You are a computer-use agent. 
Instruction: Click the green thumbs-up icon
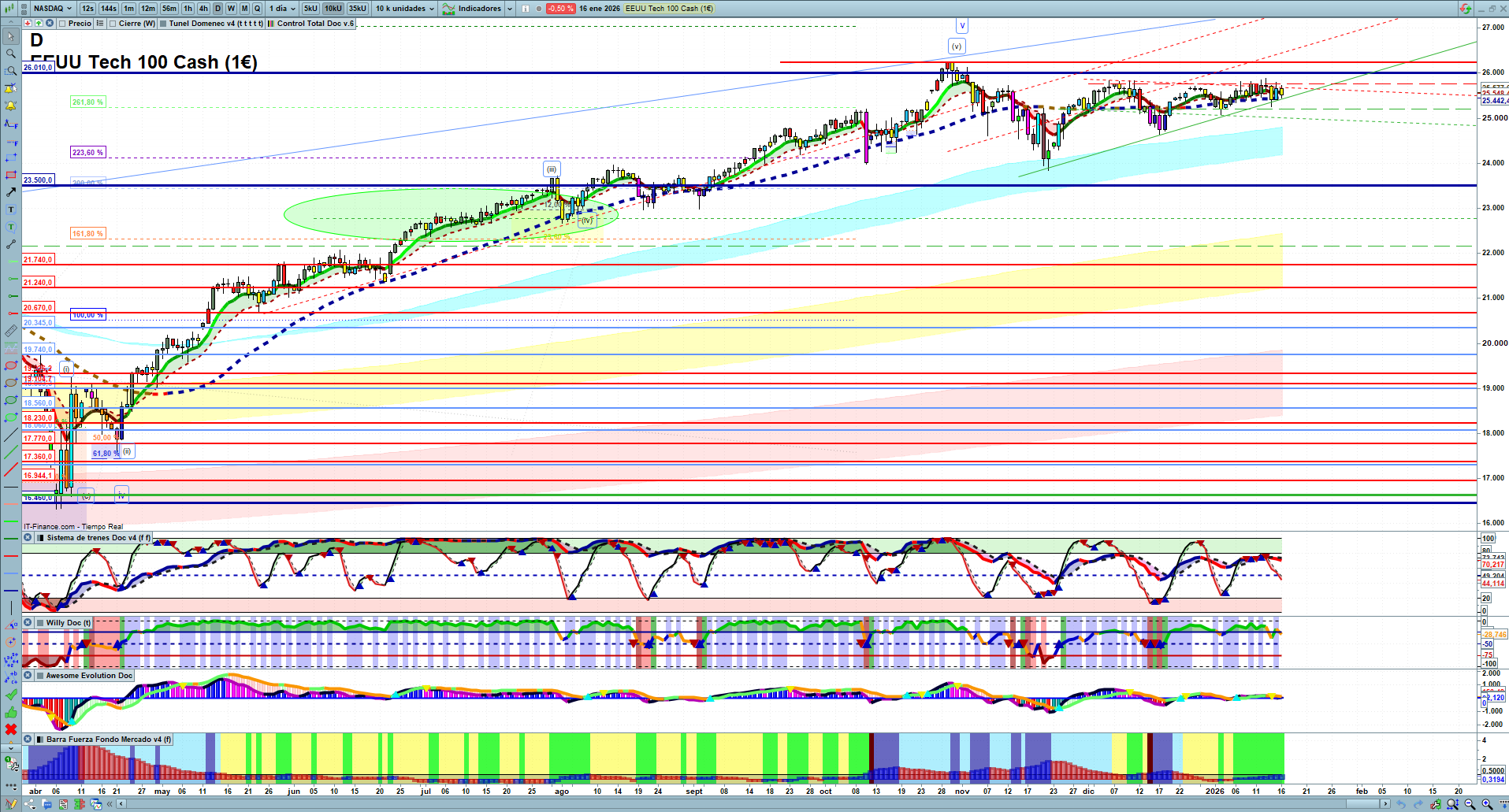pyautogui.click(x=11, y=712)
